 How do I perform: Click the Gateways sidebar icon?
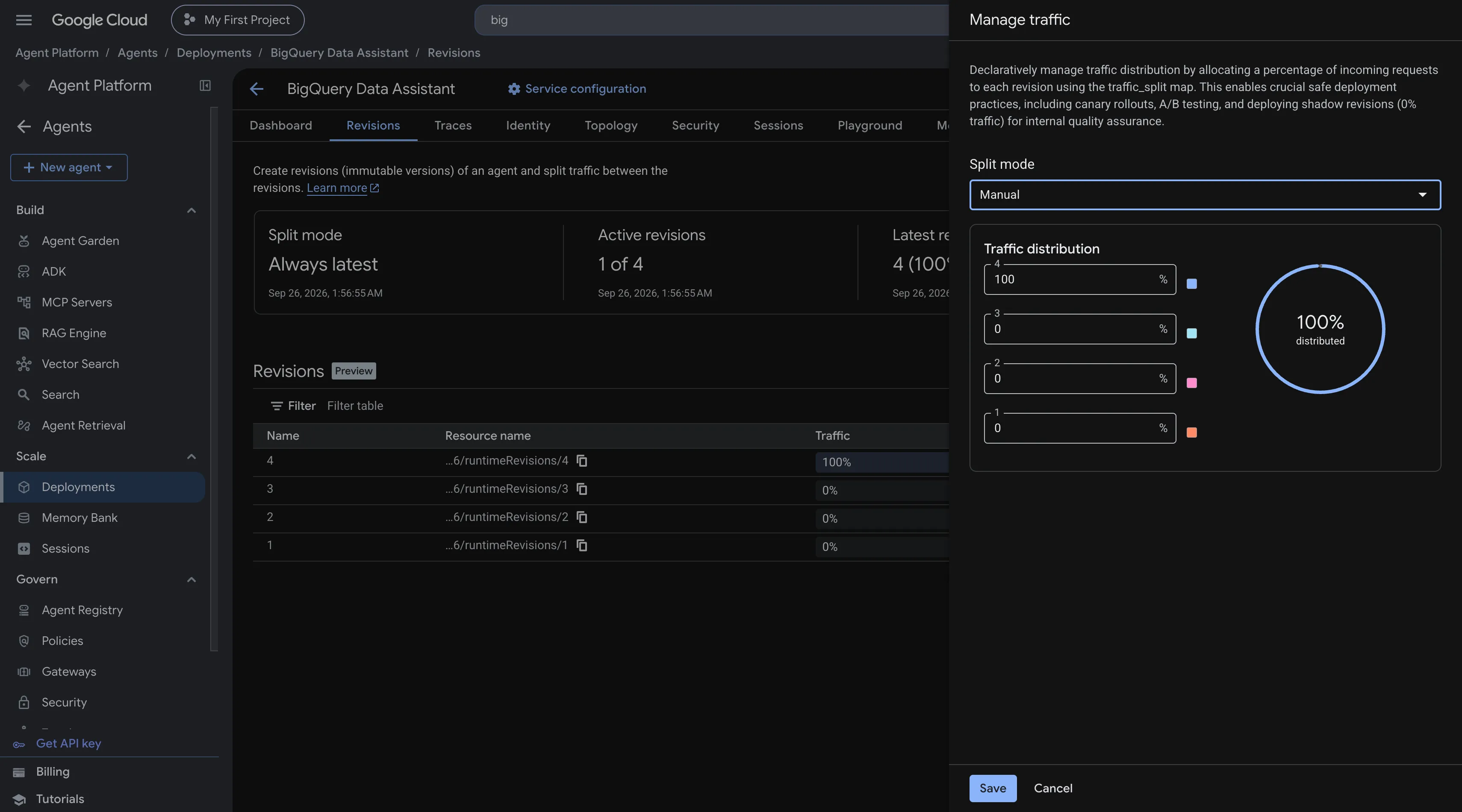(24, 672)
